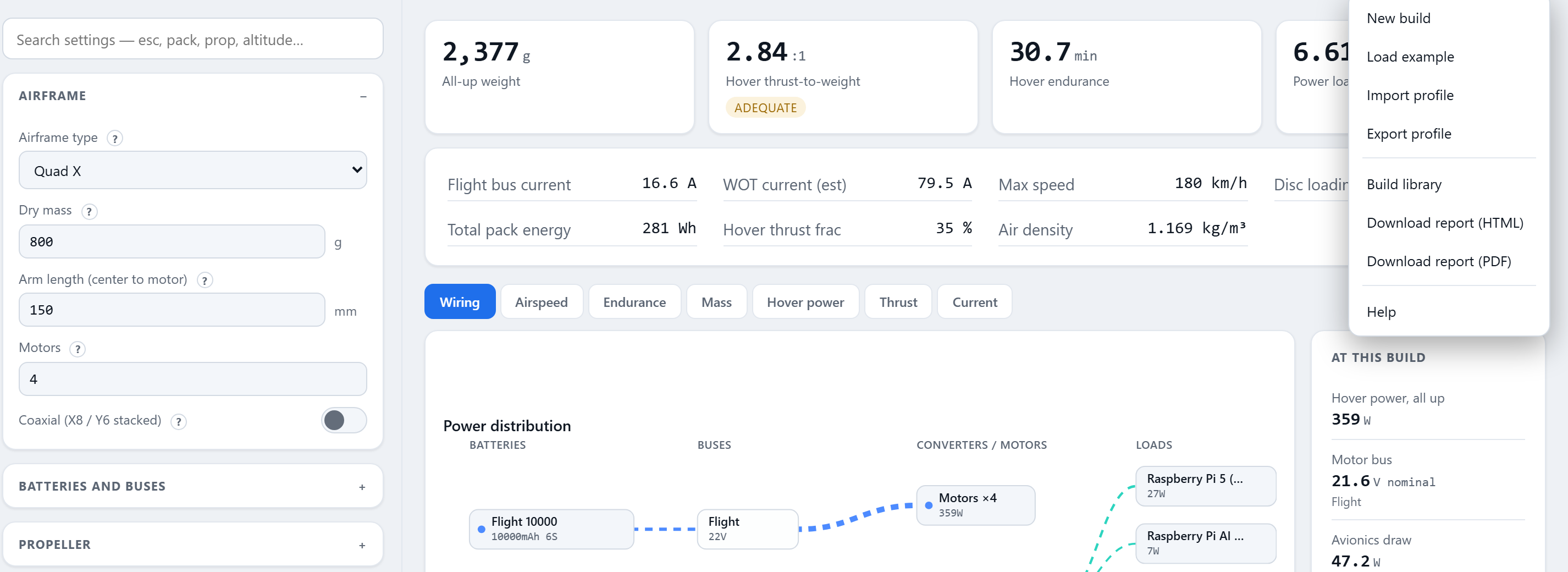Screen dimensions: 1568x572
Task: Show help for Arm length setting
Action: (x=205, y=280)
